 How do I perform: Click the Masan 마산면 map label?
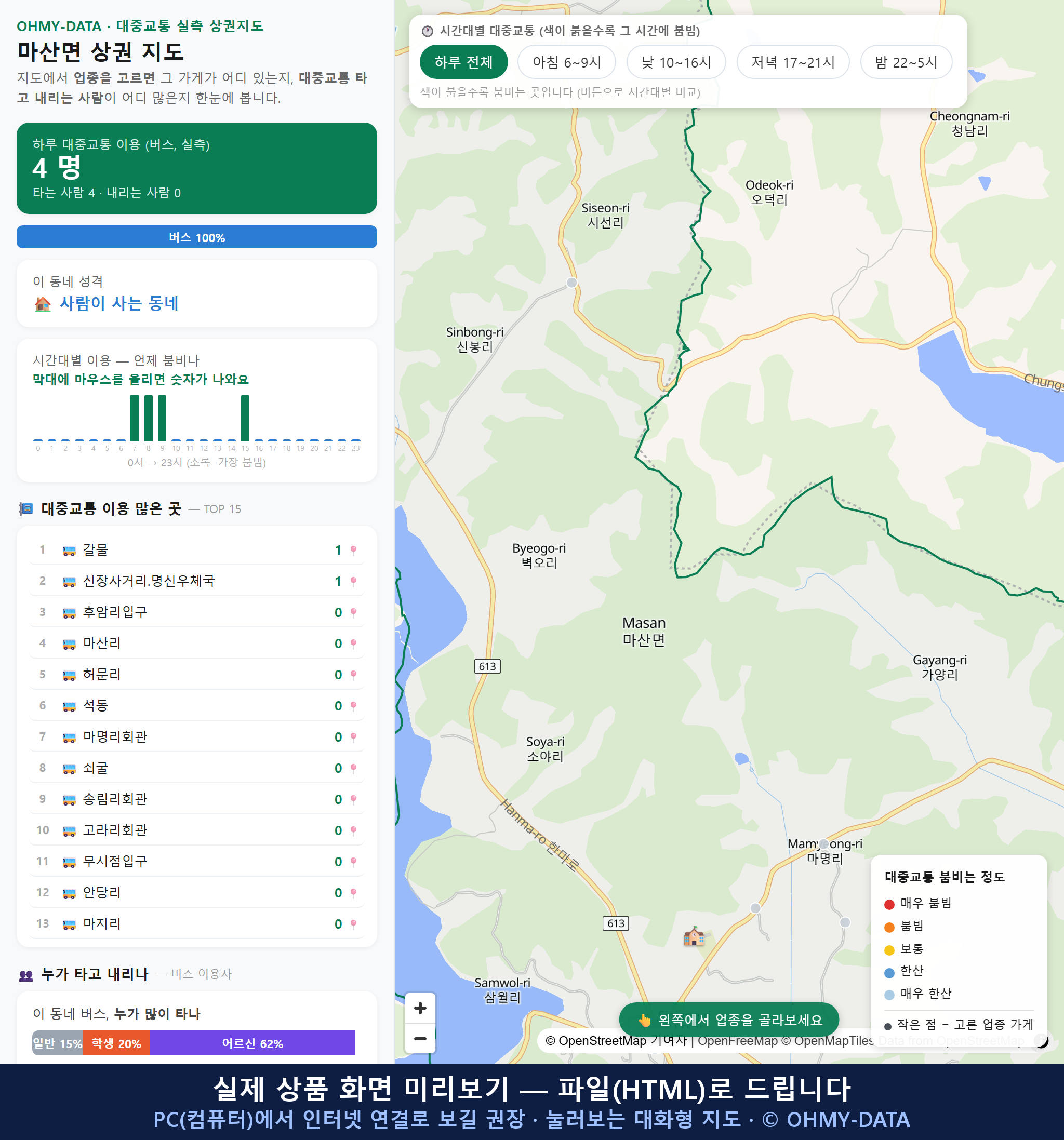[x=644, y=632]
